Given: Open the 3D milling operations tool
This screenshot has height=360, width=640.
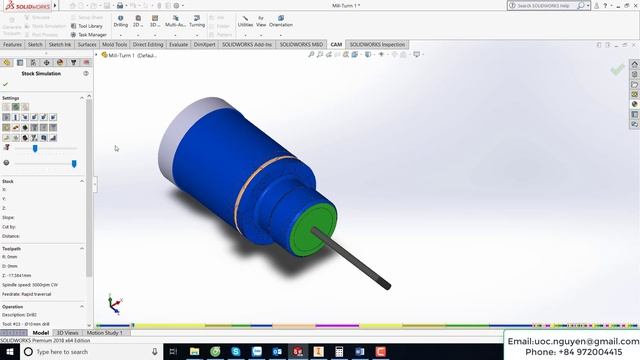Looking at the screenshot, I should tap(155, 21).
